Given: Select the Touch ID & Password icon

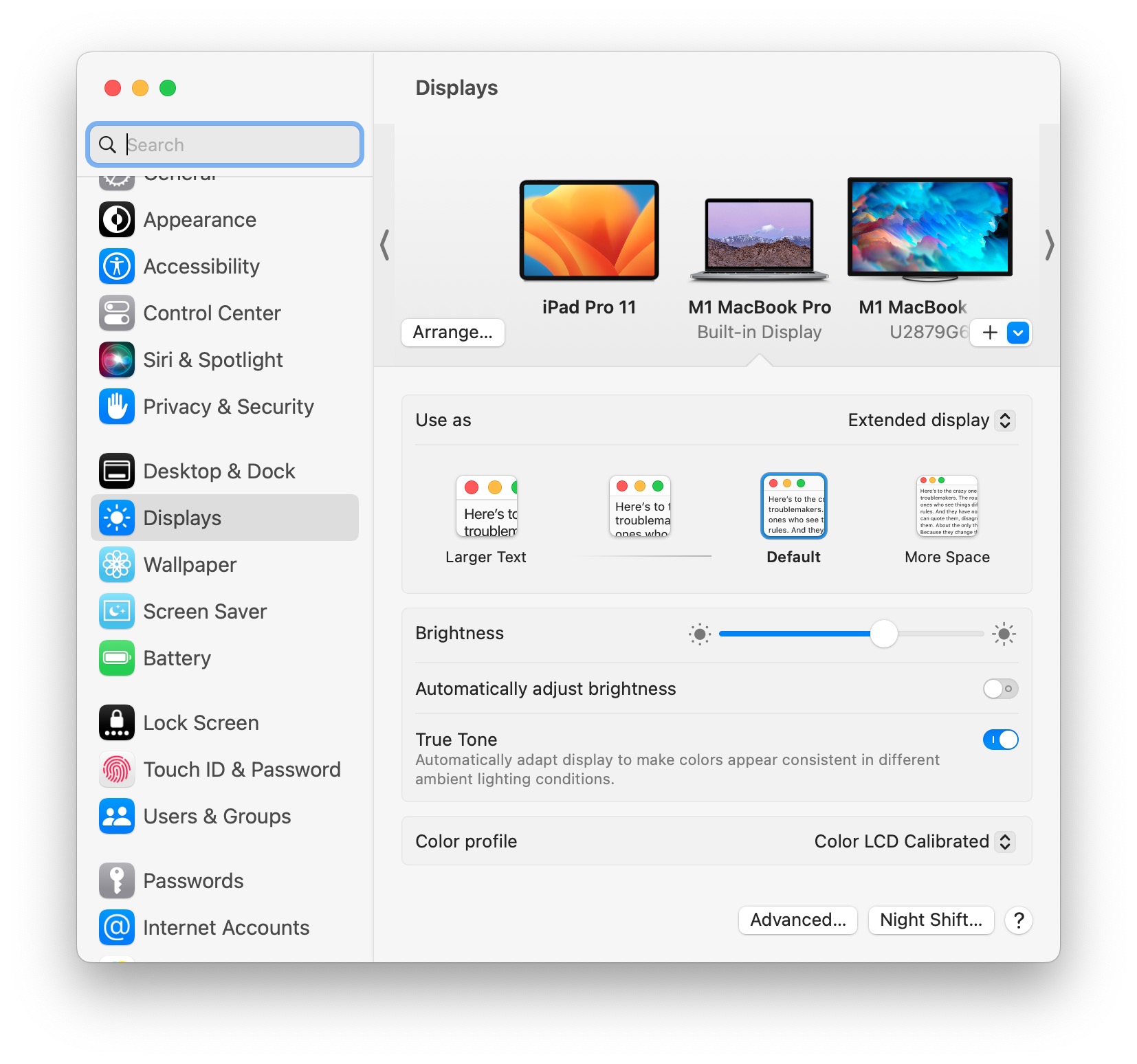Looking at the screenshot, I should click(x=117, y=769).
